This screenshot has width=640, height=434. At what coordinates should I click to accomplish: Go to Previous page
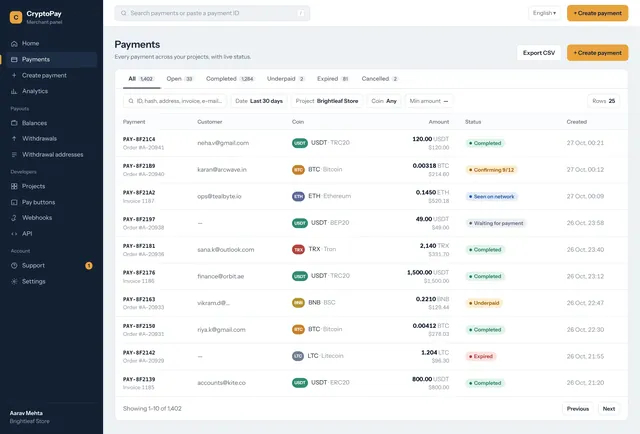[x=578, y=409]
